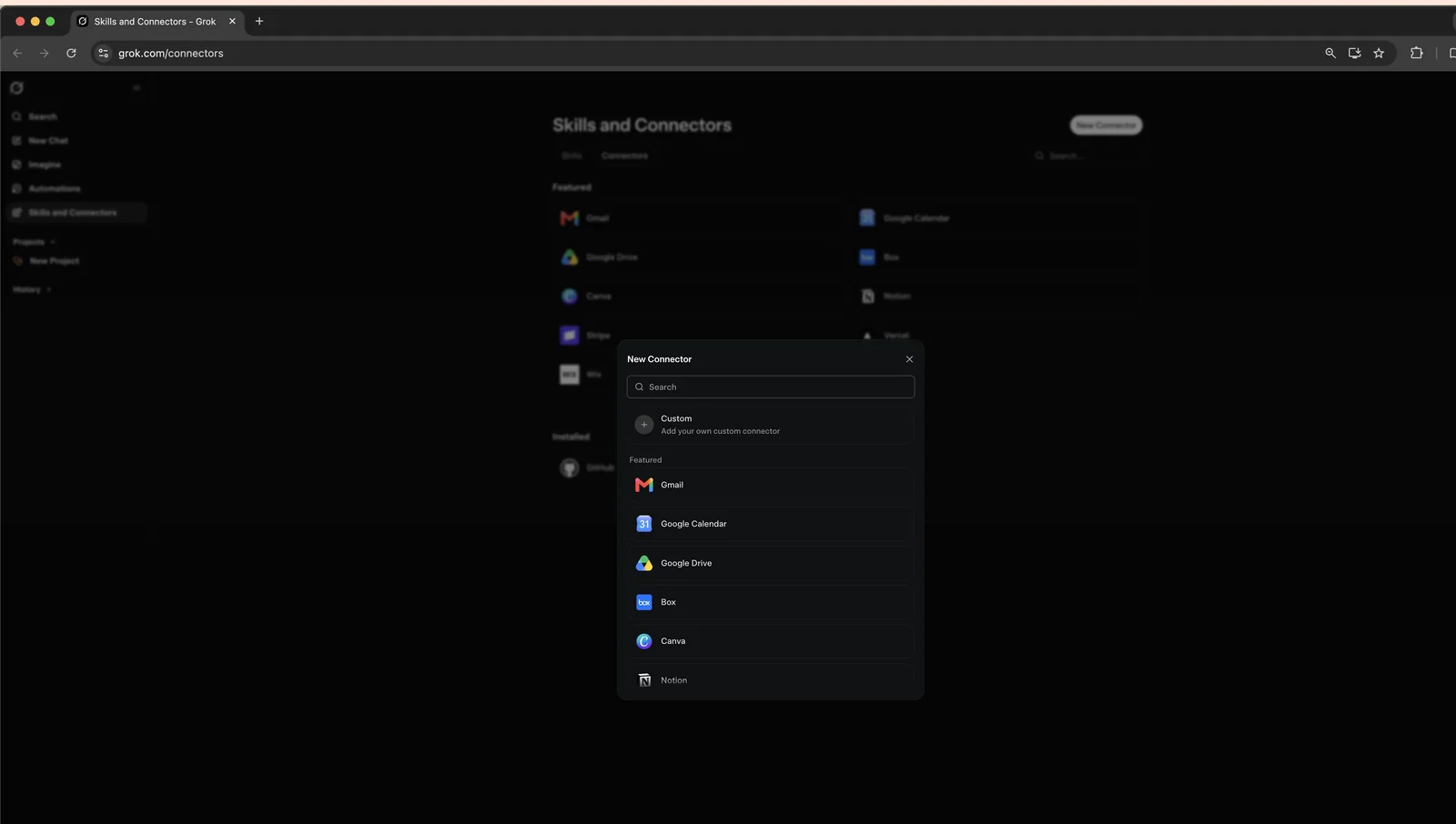Open the Google Calendar card on the background page
The height and width of the screenshot is (824, 1456).
[x=996, y=218]
